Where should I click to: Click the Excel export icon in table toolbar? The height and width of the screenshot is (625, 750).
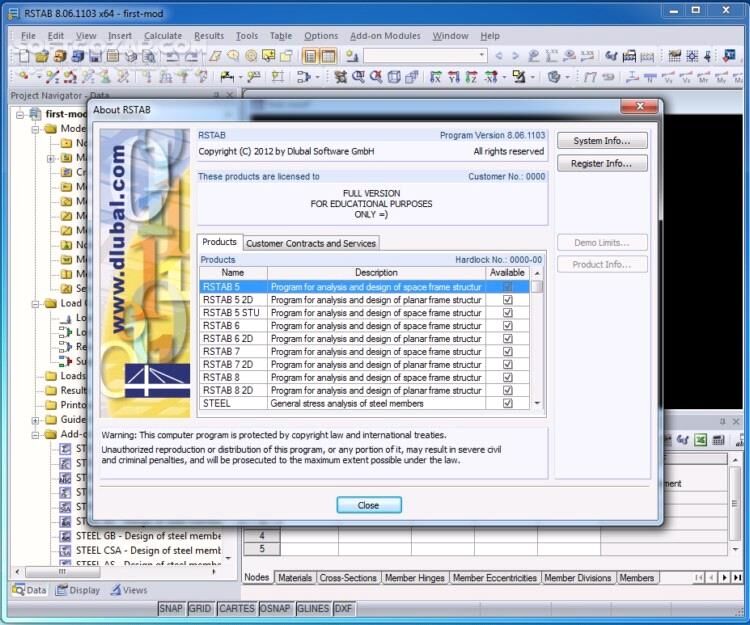pyautogui.click(x=702, y=440)
